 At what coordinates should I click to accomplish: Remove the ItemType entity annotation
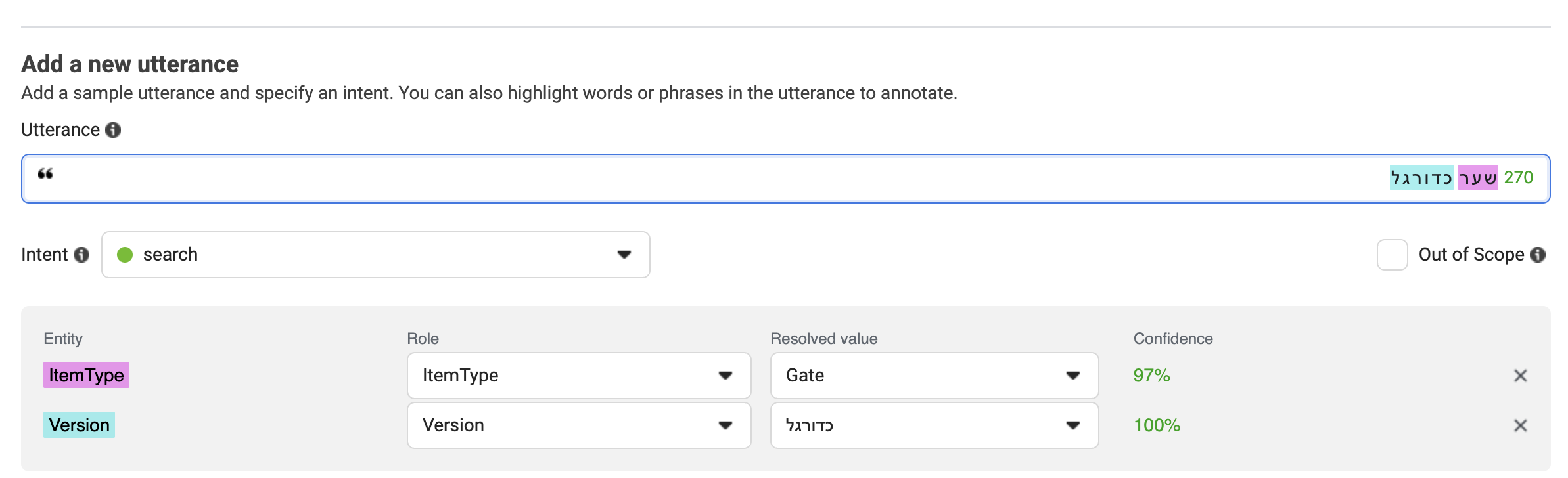point(1521,375)
